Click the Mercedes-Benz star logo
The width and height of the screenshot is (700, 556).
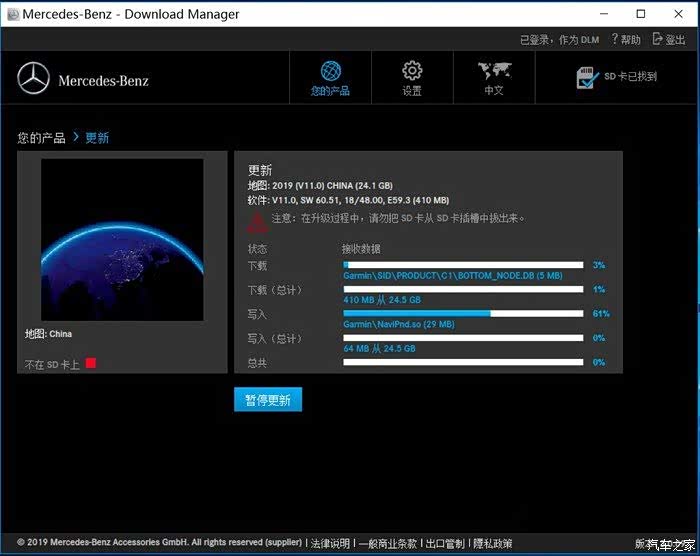(x=33, y=79)
